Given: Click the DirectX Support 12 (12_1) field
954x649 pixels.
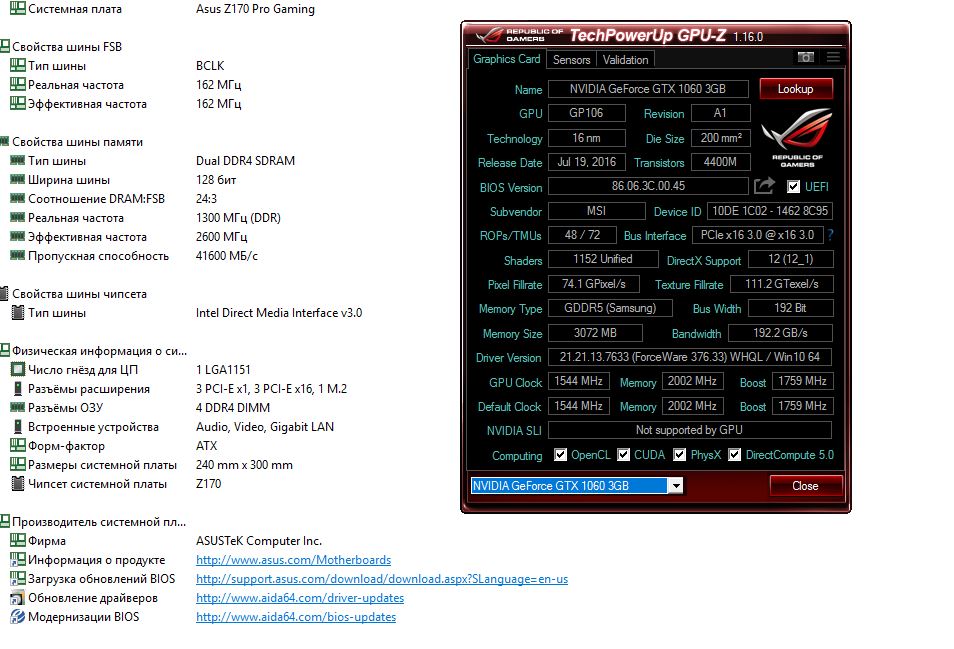Looking at the screenshot, I should coord(790,259).
